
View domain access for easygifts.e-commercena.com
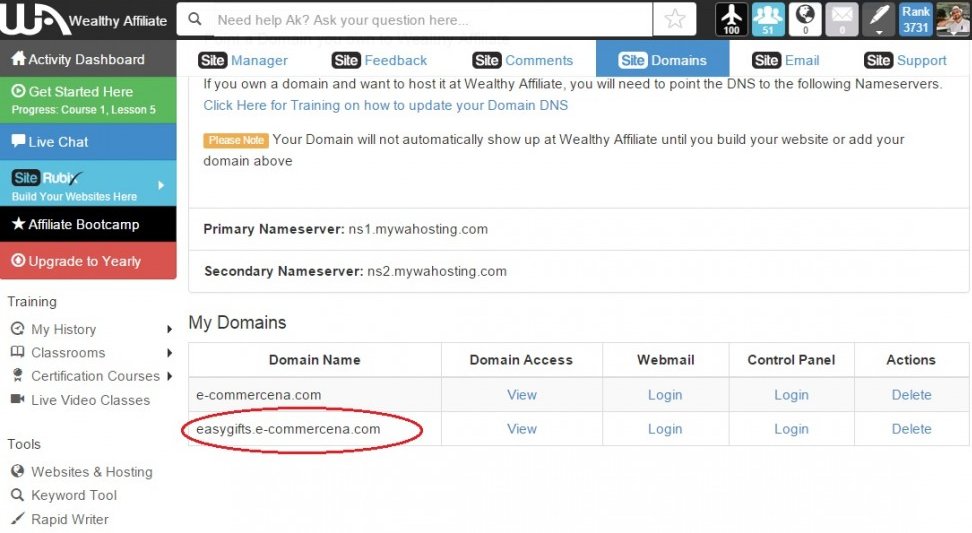[x=522, y=429]
